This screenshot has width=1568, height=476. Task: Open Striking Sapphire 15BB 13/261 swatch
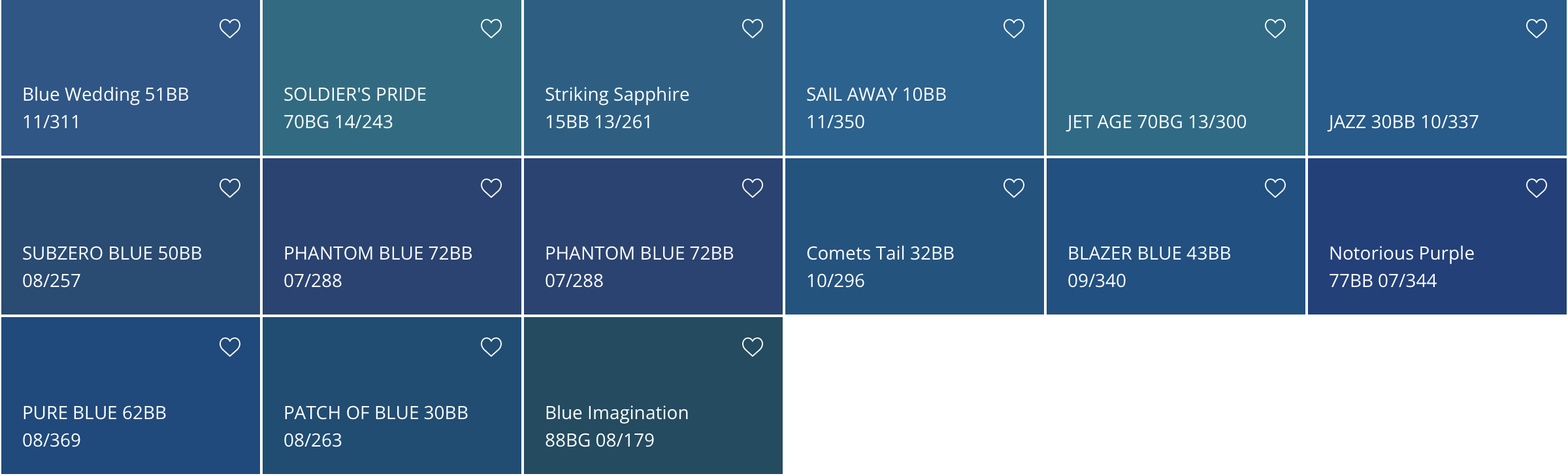653,78
